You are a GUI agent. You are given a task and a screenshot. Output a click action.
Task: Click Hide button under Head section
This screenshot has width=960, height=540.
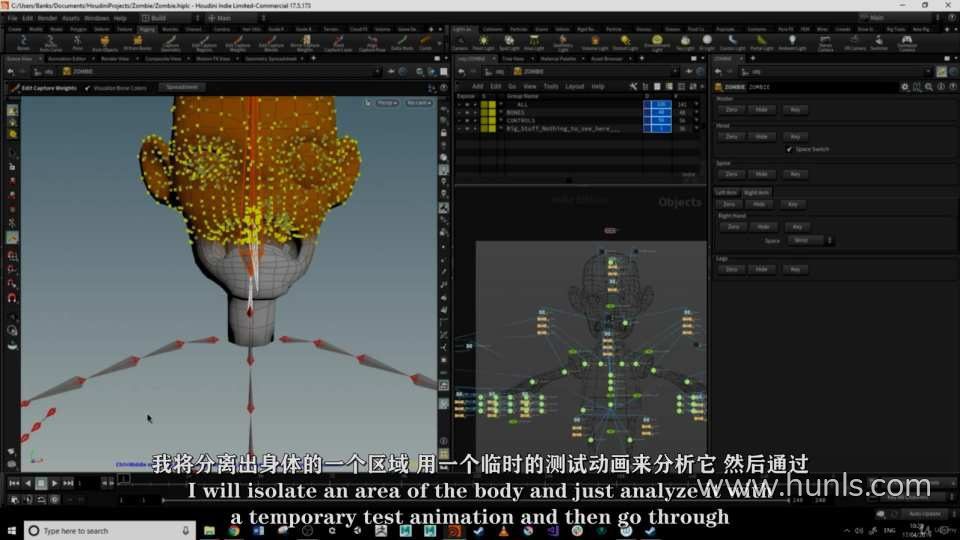pos(761,137)
